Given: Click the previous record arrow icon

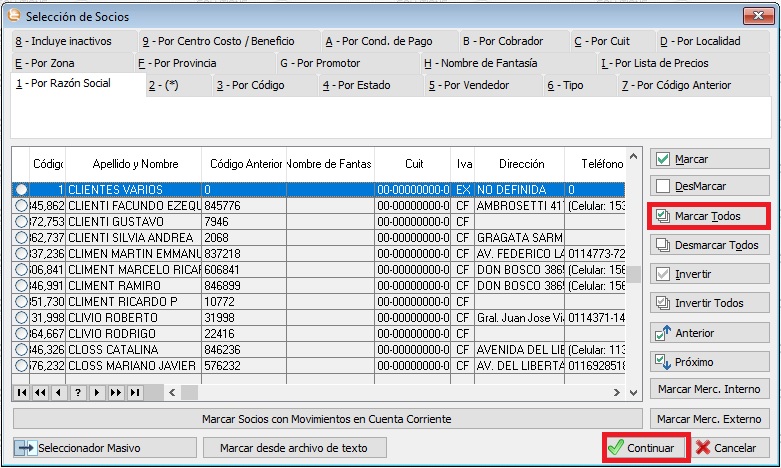Looking at the screenshot, I should 59,393.
